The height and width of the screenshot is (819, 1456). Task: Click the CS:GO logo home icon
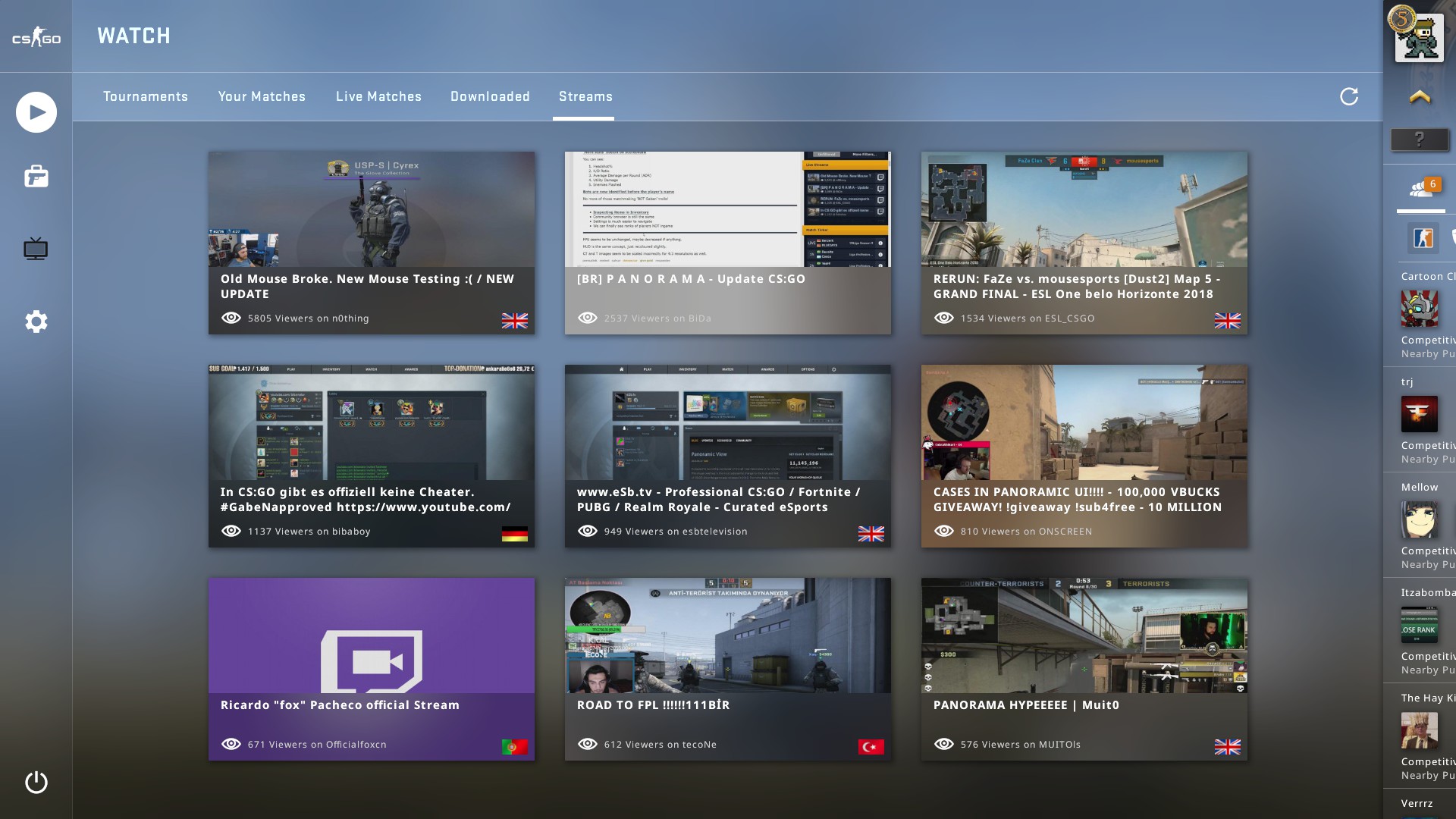point(36,37)
